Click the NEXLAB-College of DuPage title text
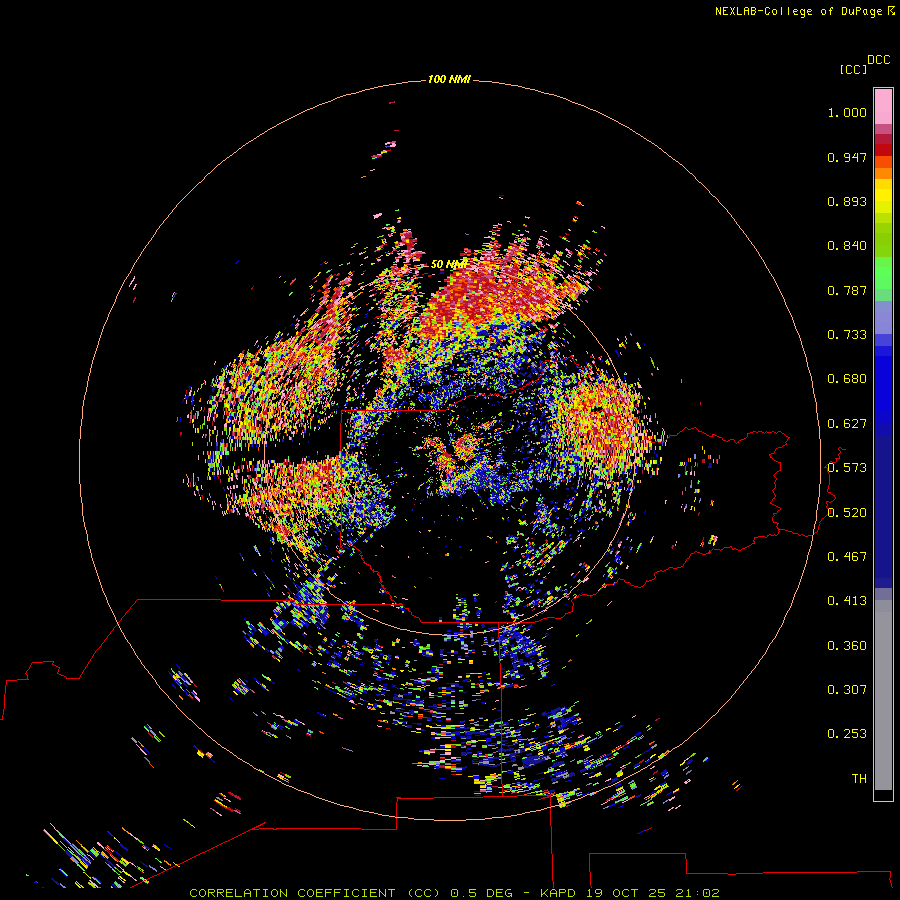 coord(798,11)
